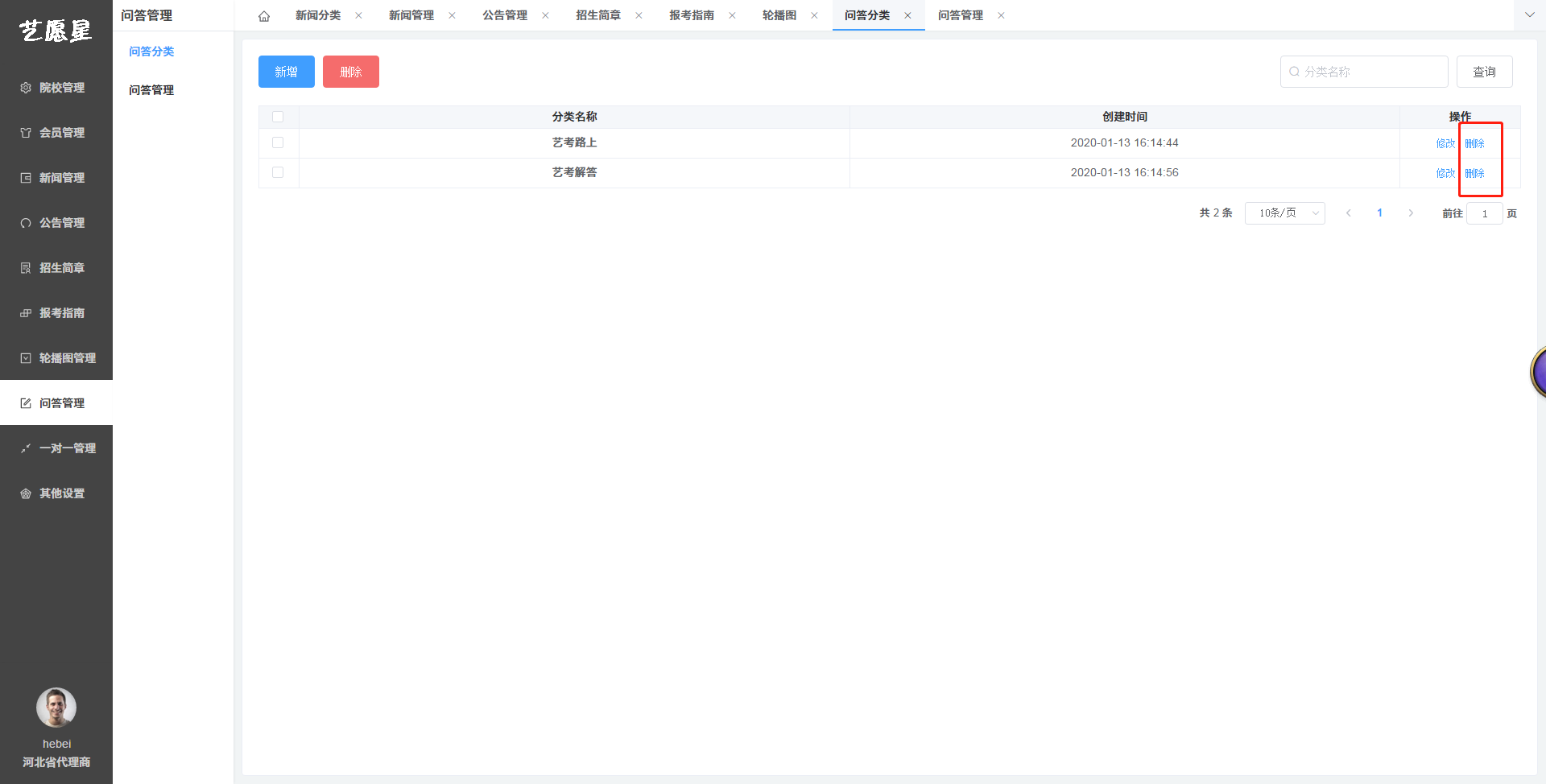Click 河北省代理商 user role label

(x=56, y=762)
